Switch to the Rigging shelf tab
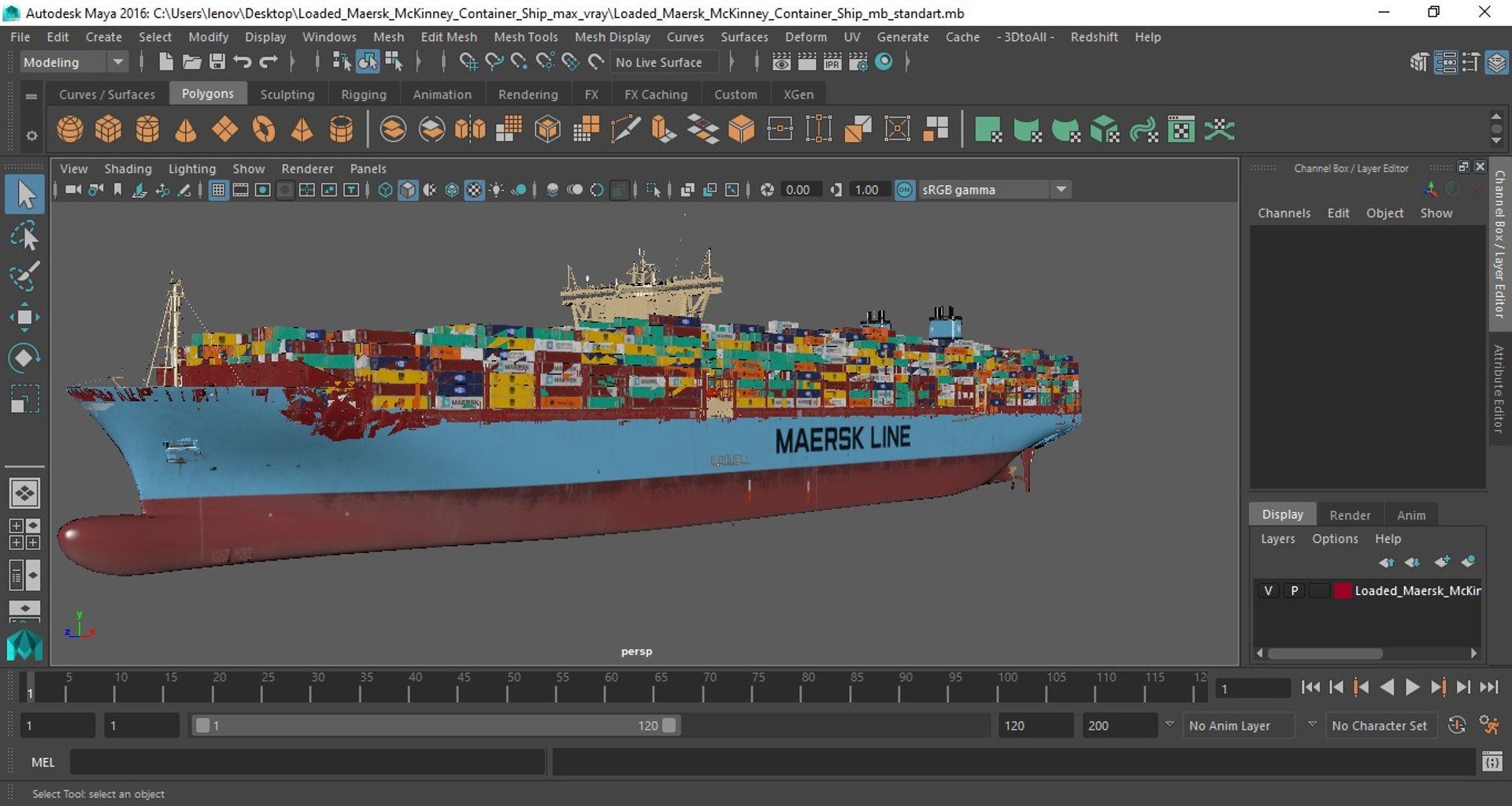 coord(364,95)
